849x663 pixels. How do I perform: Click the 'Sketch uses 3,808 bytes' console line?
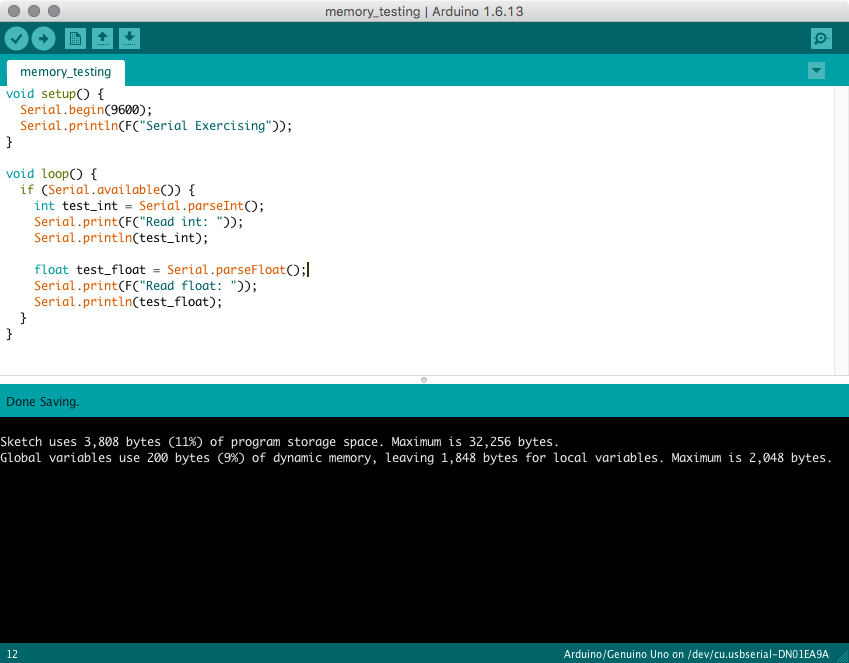pyautogui.click(x=280, y=441)
